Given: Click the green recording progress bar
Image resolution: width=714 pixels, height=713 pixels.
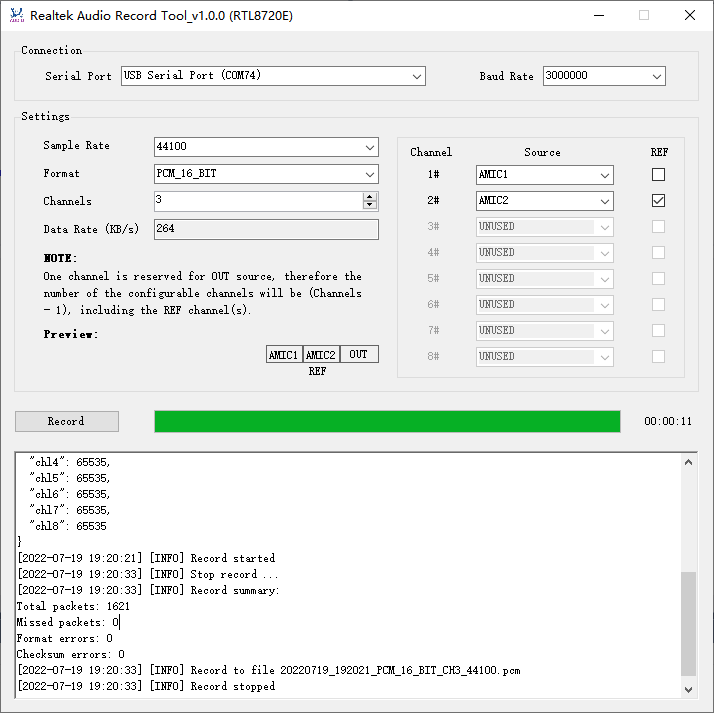Looking at the screenshot, I should click(387, 421).
